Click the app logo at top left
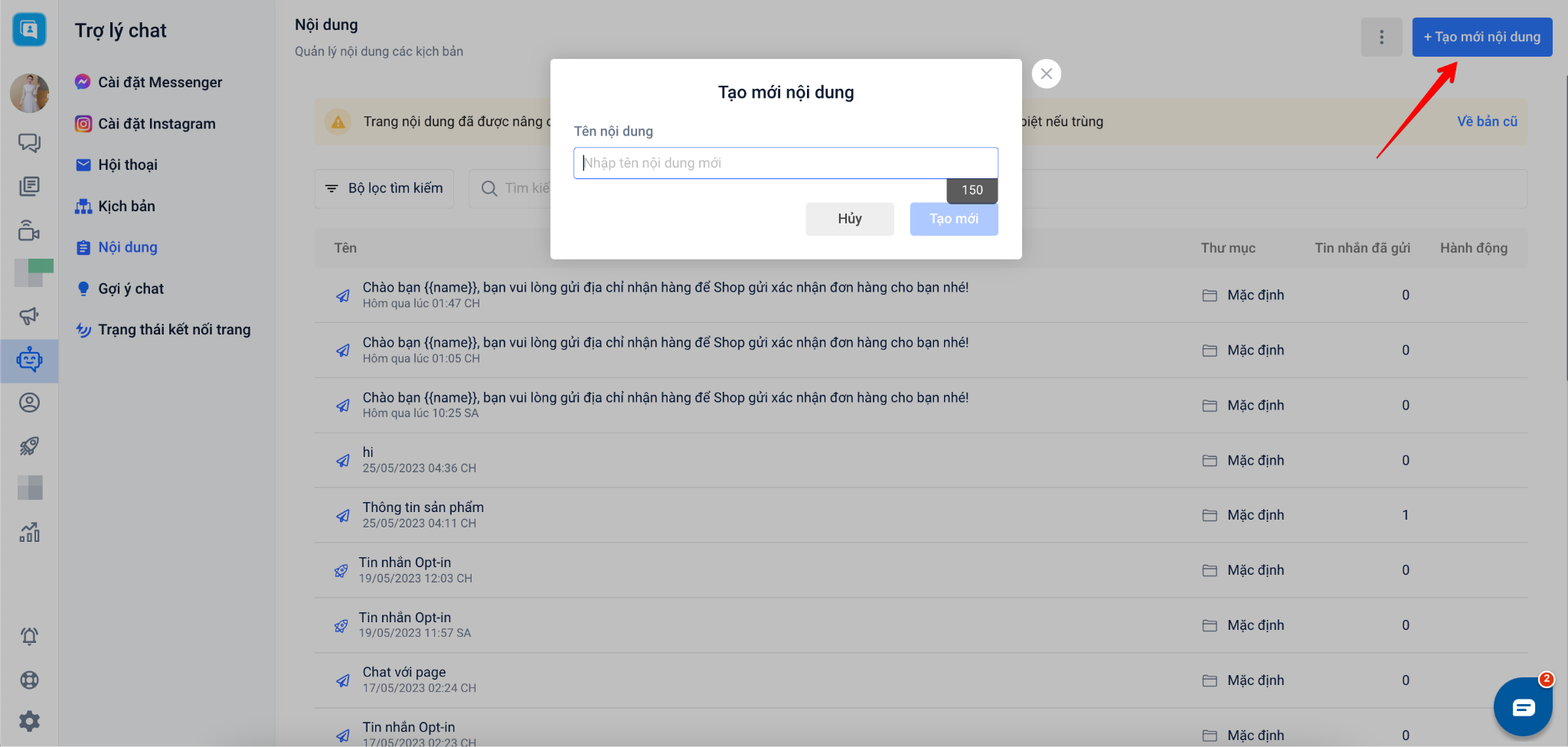The height and width of the screenshot is (747, 1568). [x=29, y=30]
